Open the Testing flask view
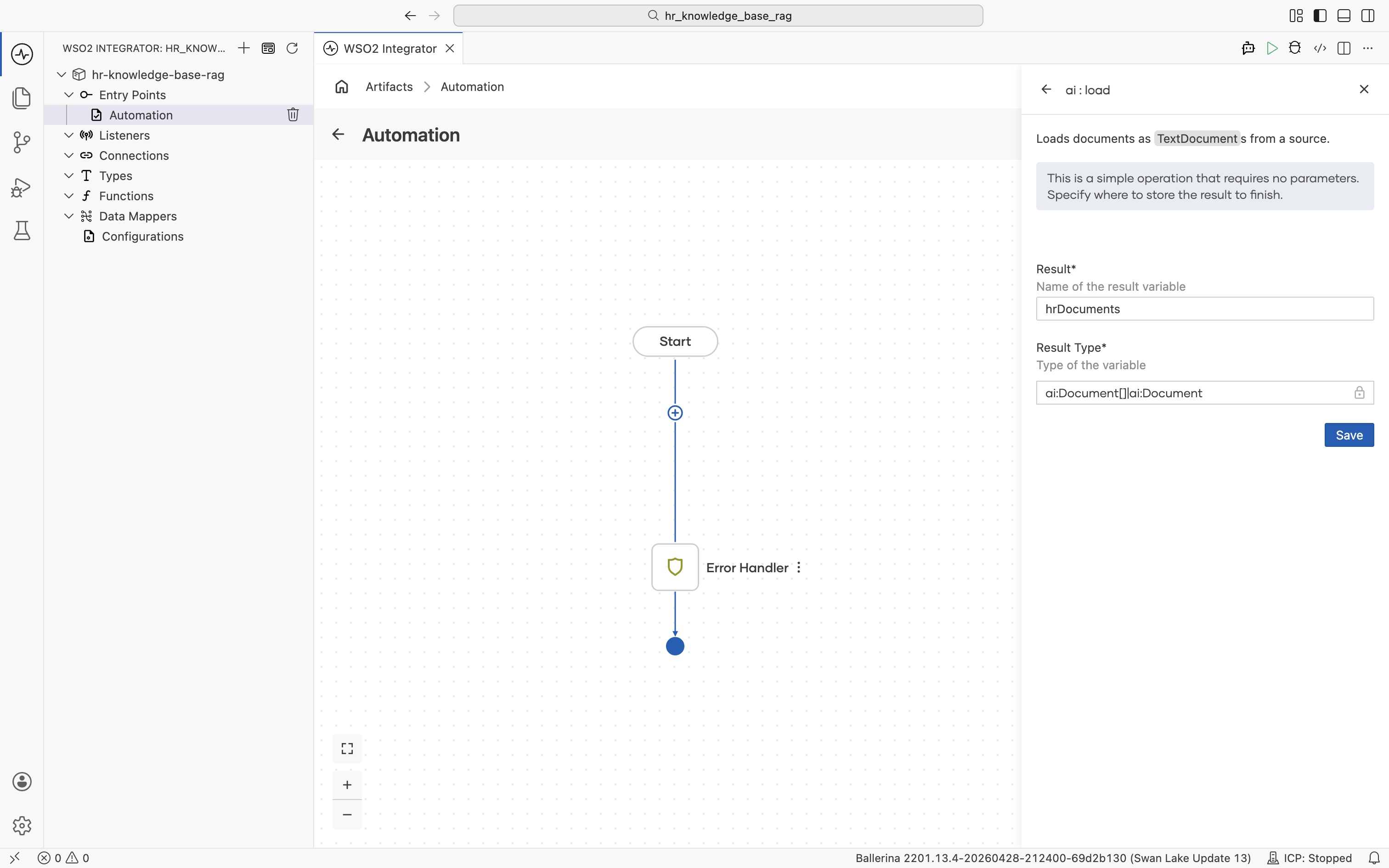Image resolution: width=1389 pixels, height=868 pixels. [x=22, y=231]
